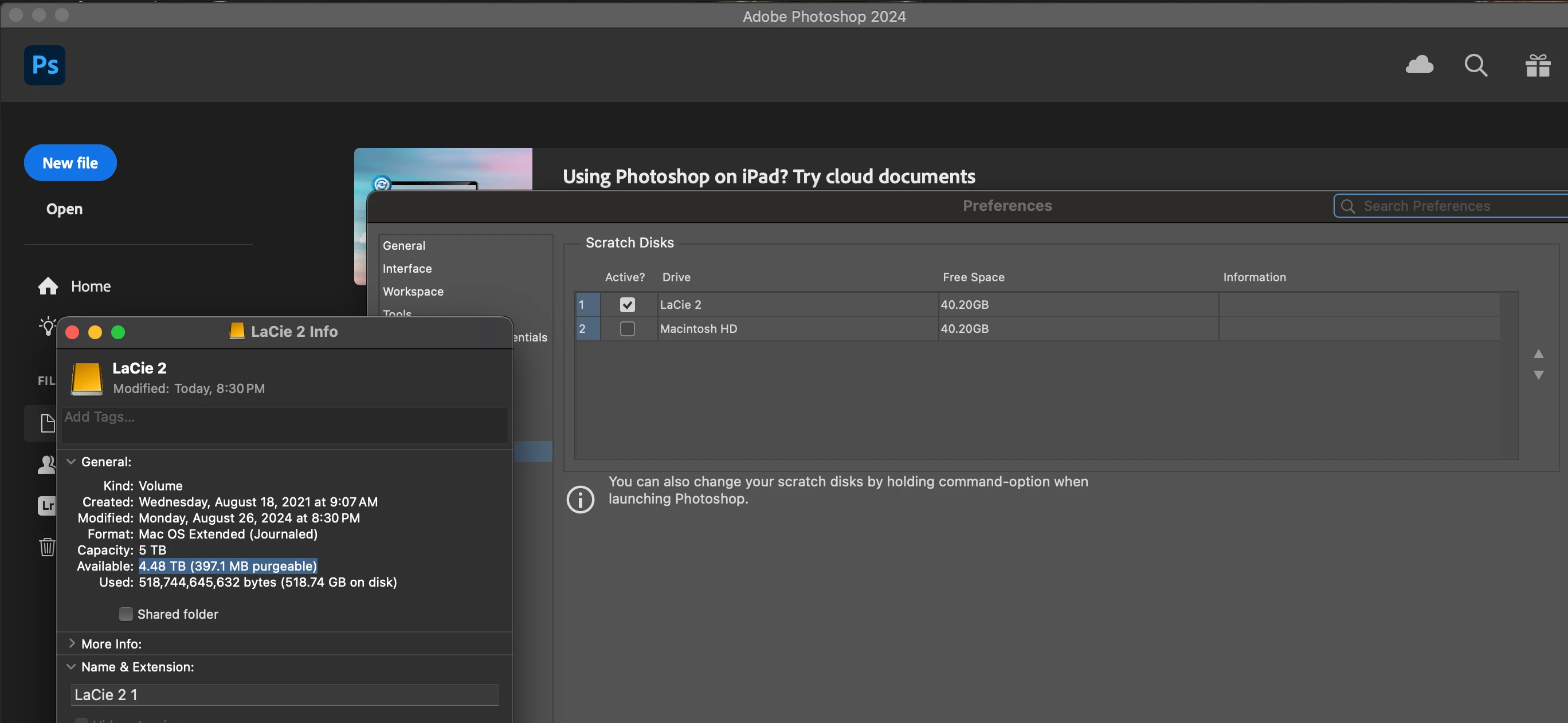Screen dimensions: 1568x723
Task: Click the Deleted trash can icon
Action: pos(47,547)
